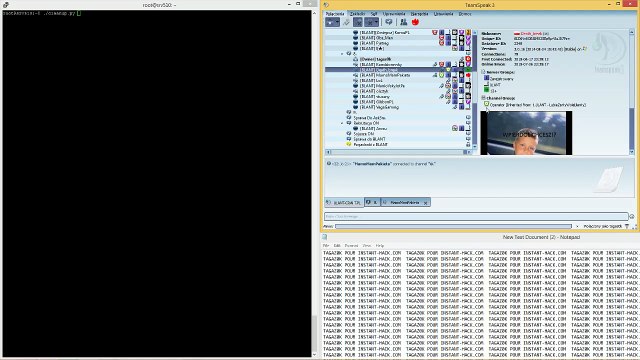Collapse the Server Groups section
Screen dimensions: 640x360
point(483,72)
